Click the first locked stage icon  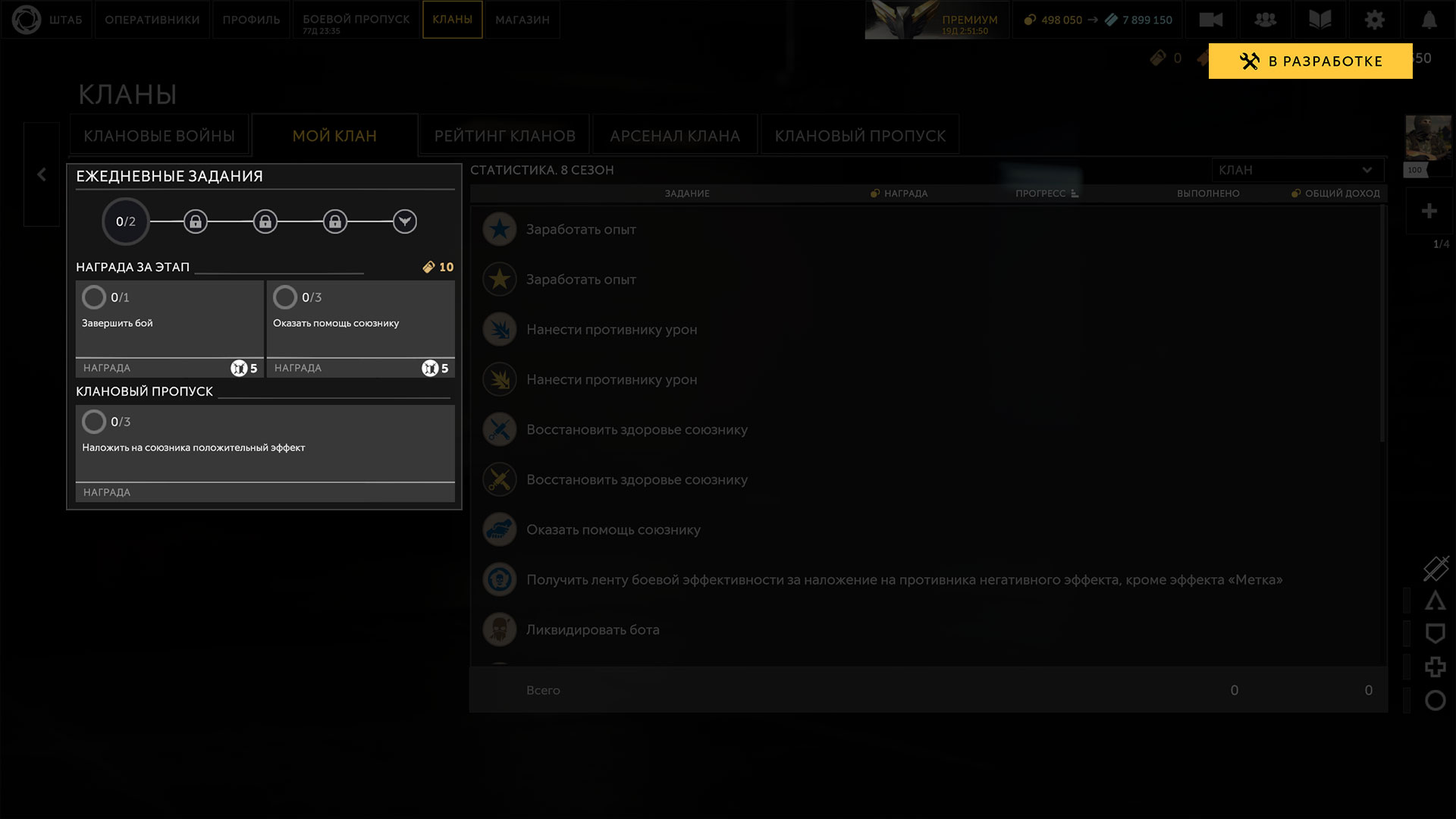pyautogui.click(x=196, y=221)
